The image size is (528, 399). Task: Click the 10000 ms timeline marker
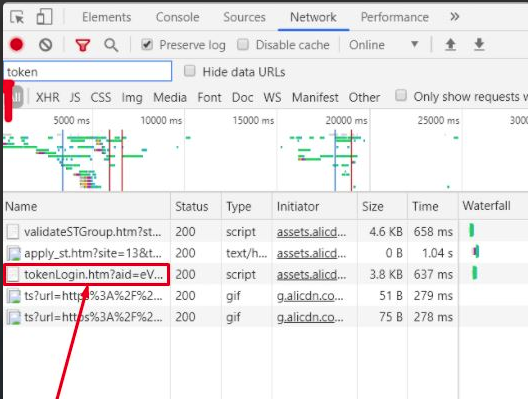tap(161, 121)
